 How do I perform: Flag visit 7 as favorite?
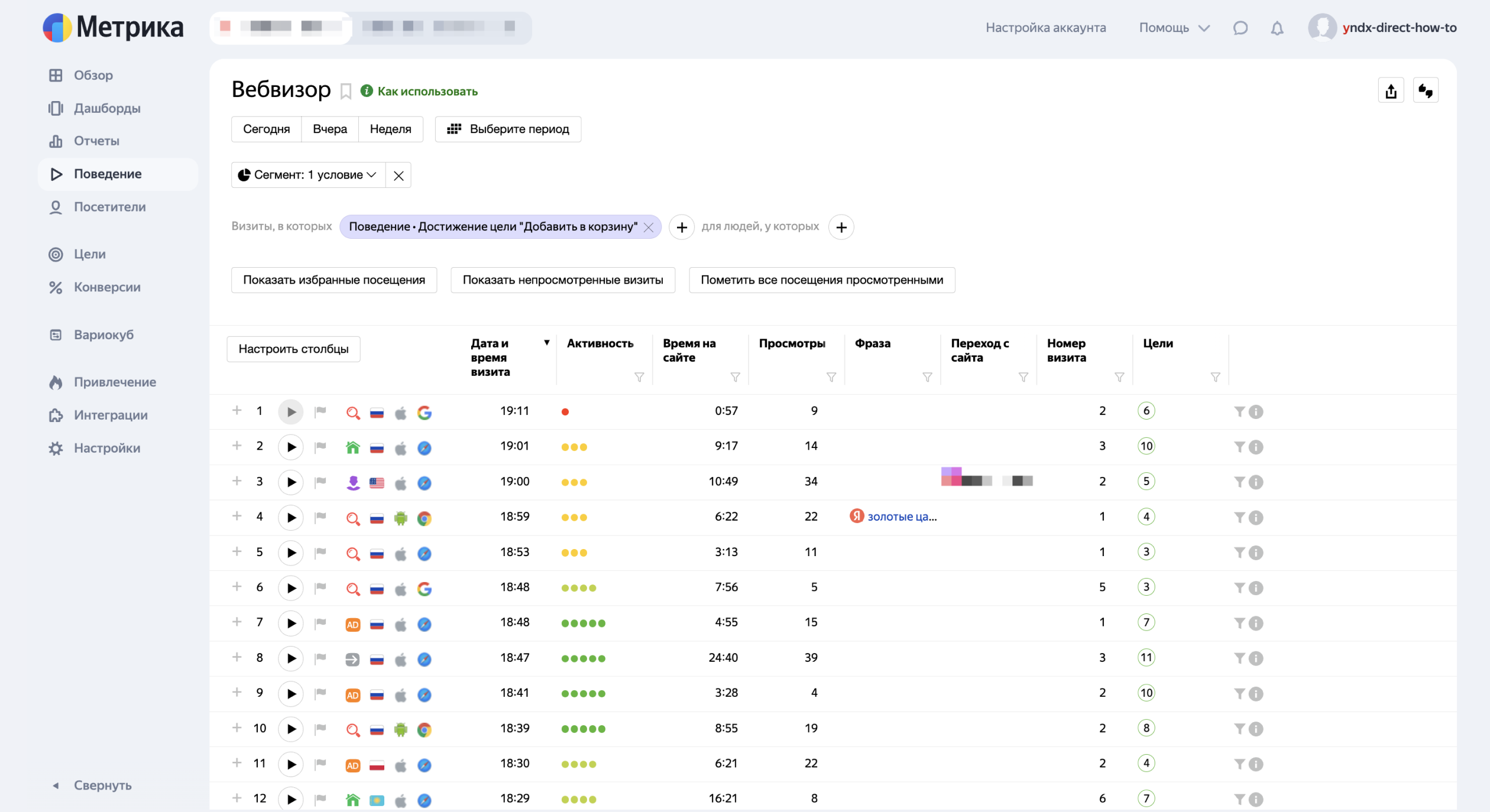[x=320, y=623]
